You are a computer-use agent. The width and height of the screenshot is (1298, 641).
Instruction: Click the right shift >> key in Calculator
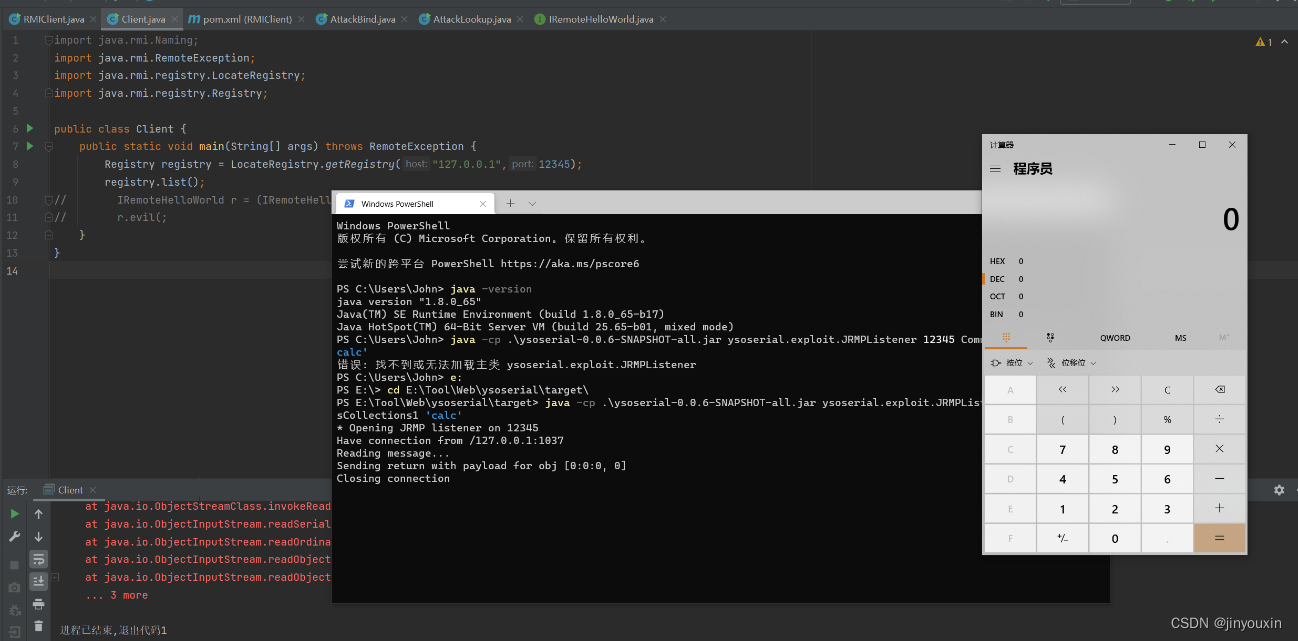[x=1115, y=390]
